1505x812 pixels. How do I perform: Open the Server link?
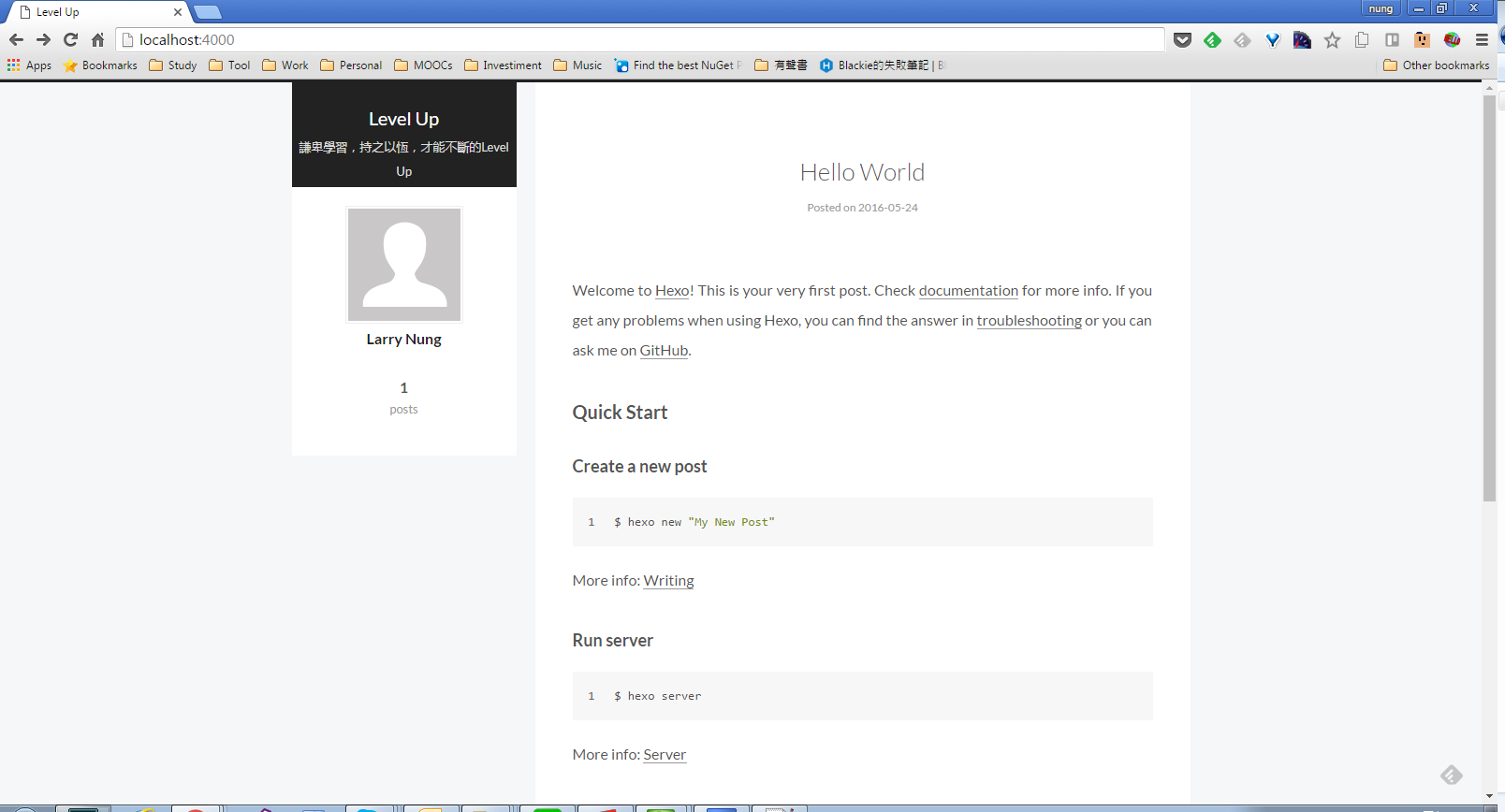pos(665,755)
